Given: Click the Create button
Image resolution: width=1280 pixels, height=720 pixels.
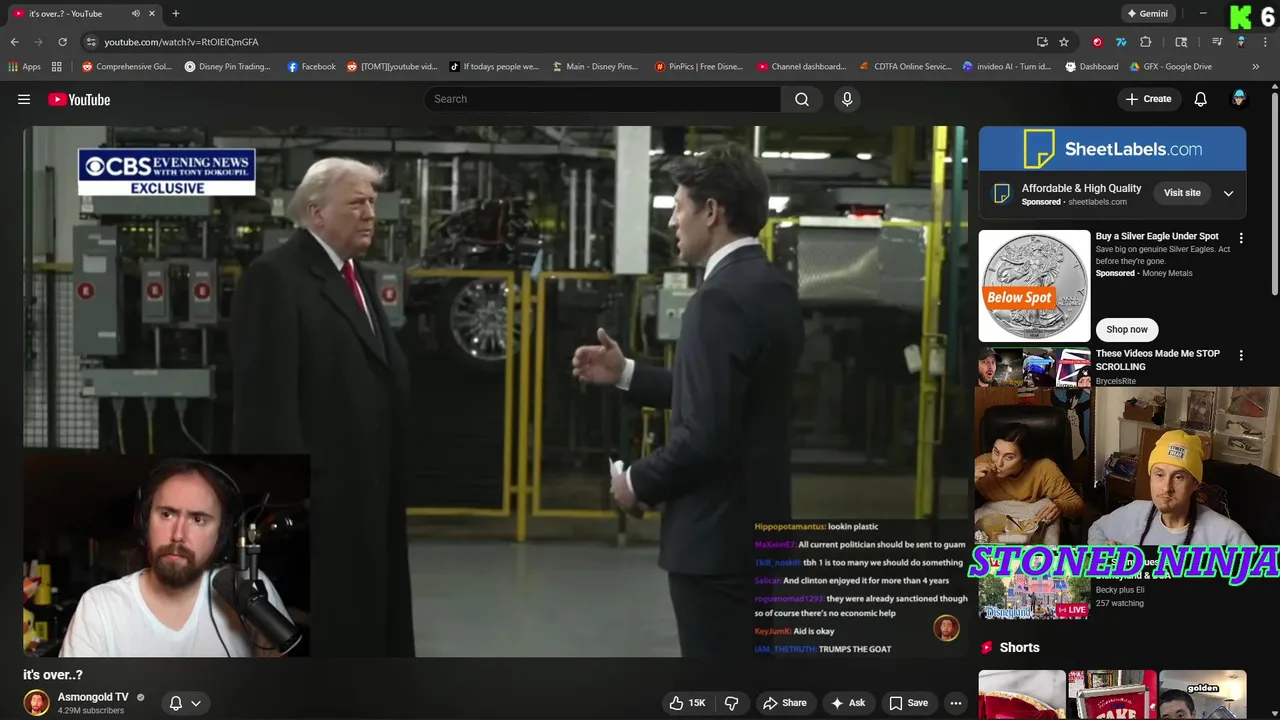Looking at the screenshot, I should click(1148, 99).
